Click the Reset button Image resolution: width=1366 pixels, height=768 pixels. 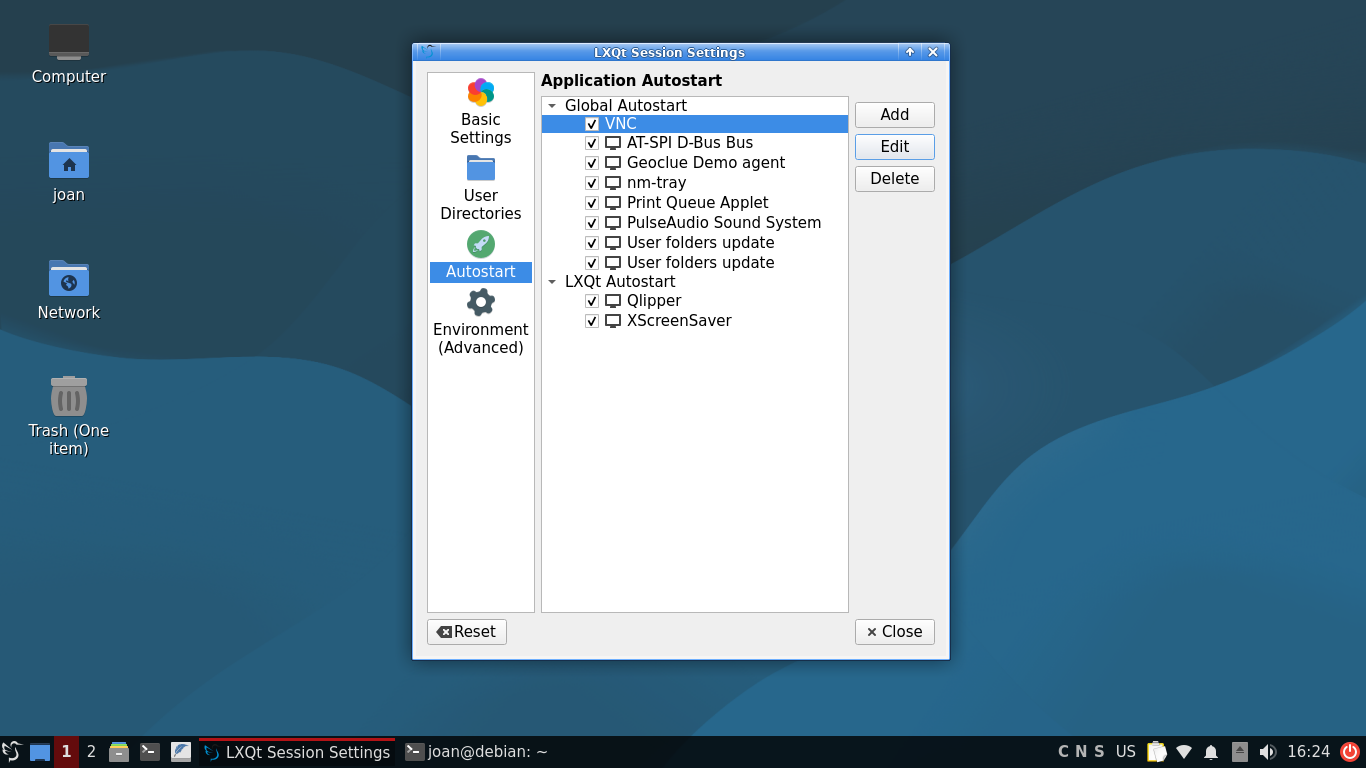467,632
